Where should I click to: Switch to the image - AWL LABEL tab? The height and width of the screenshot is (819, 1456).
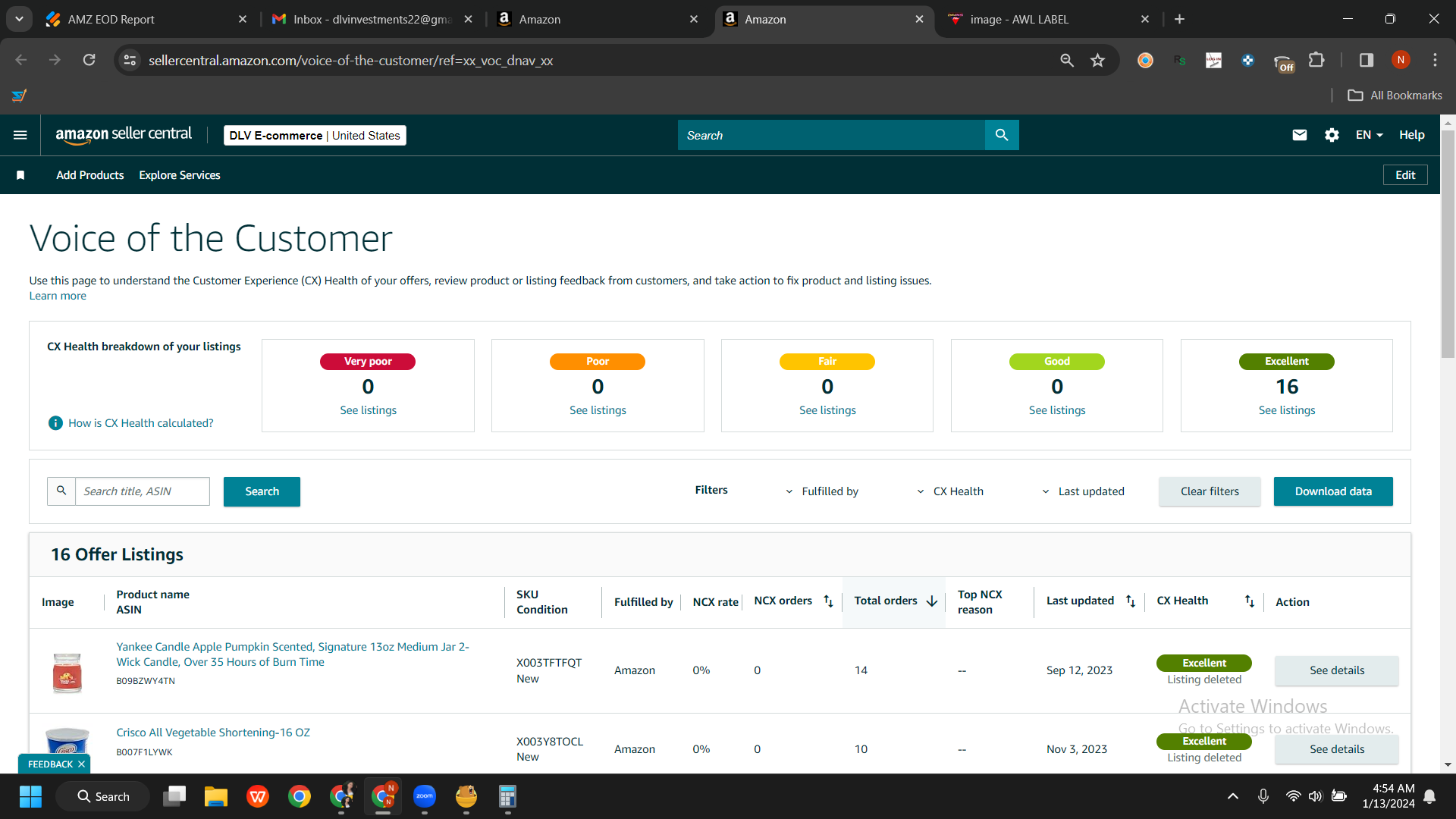(1050, 19)
